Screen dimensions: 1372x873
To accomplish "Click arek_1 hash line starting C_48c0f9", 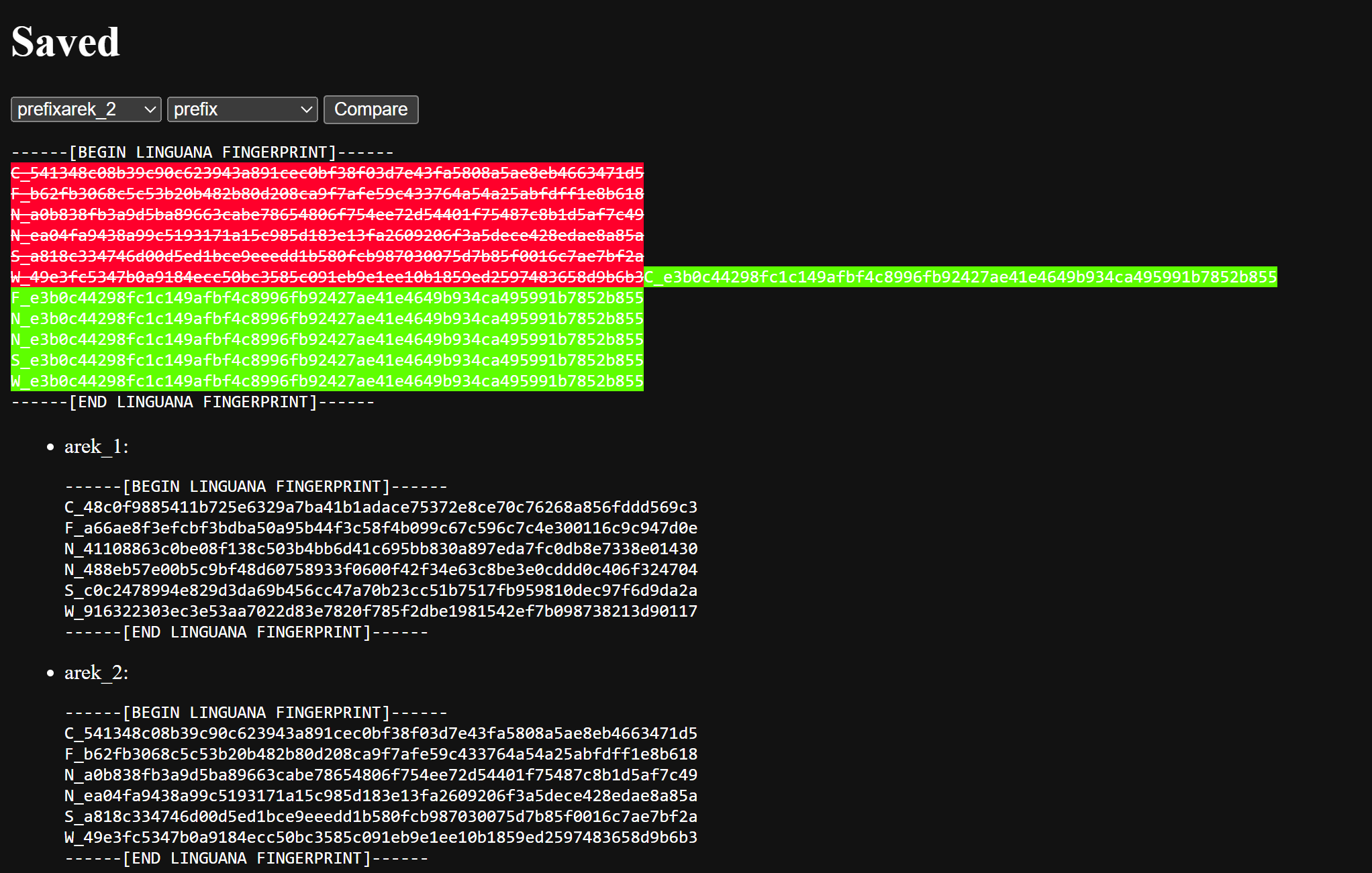I will pos(381,507).
